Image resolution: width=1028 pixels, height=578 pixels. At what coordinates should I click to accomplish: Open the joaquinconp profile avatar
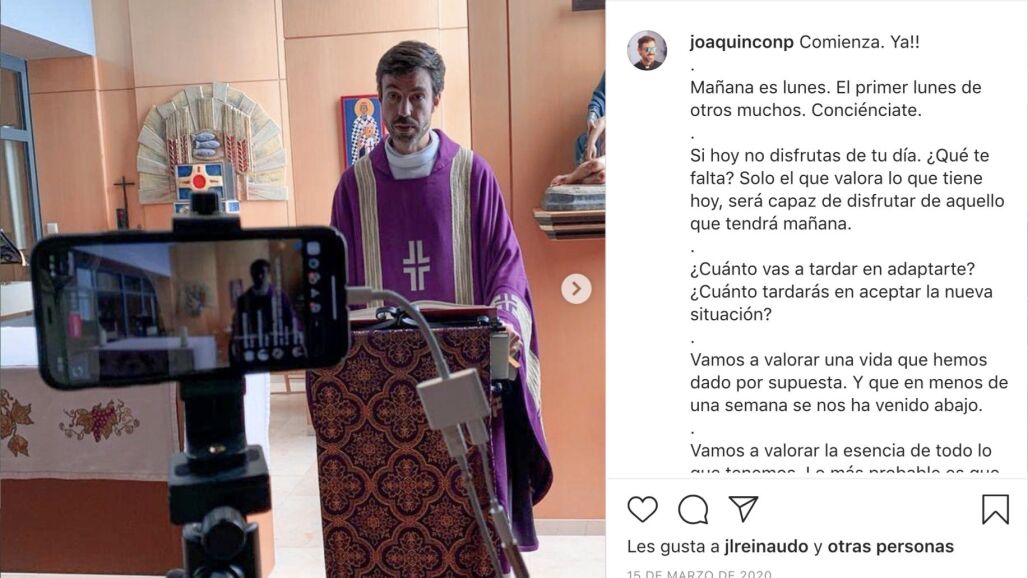[x=647, y=50]
